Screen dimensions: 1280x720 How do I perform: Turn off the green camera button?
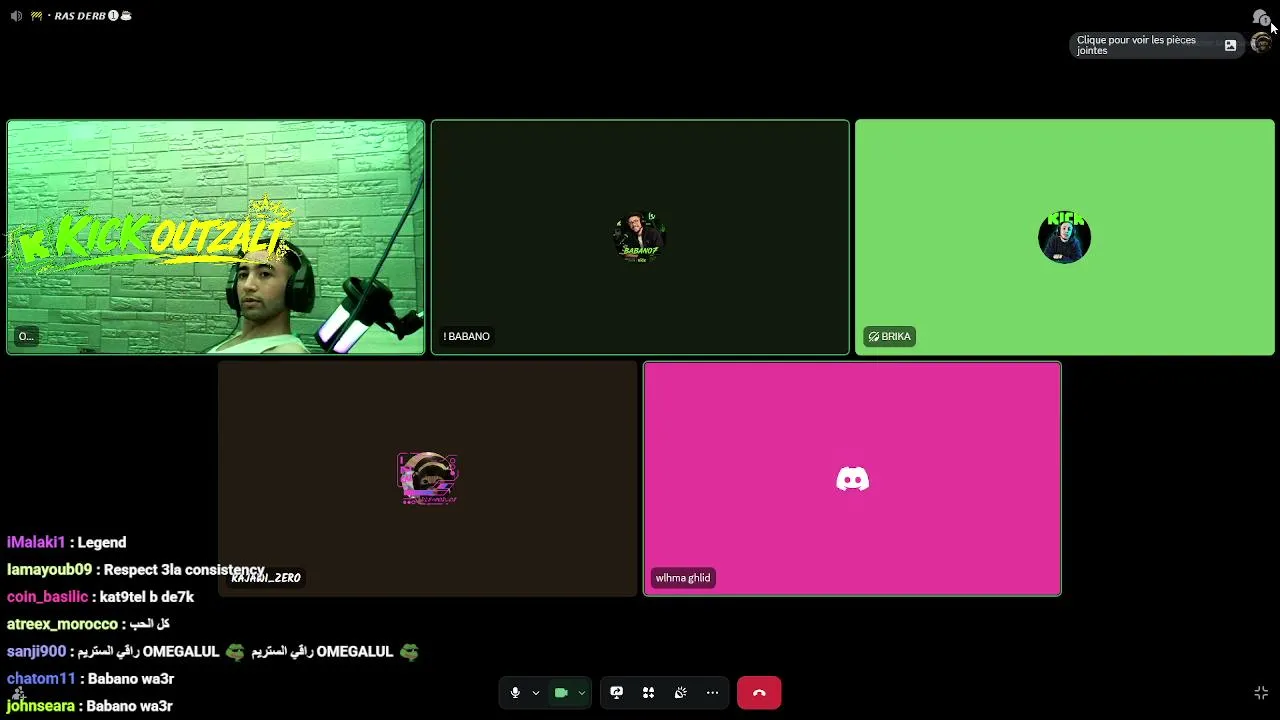click(x=561, y=692)
